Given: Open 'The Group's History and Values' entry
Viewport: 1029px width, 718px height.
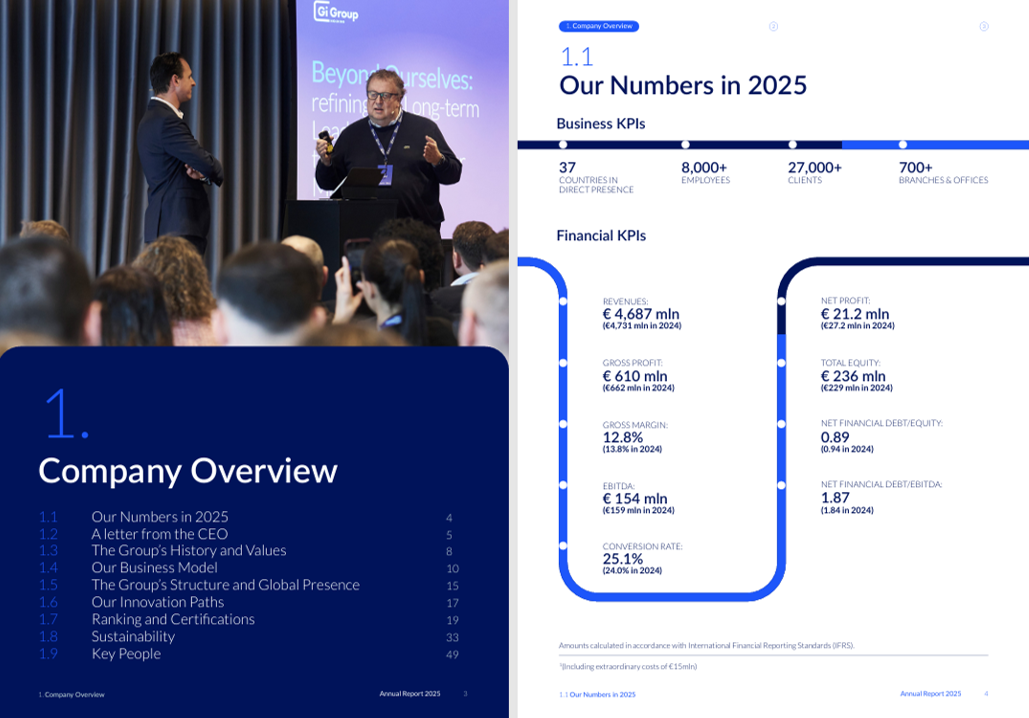Looking at the screenshot, I should point(189,551).
